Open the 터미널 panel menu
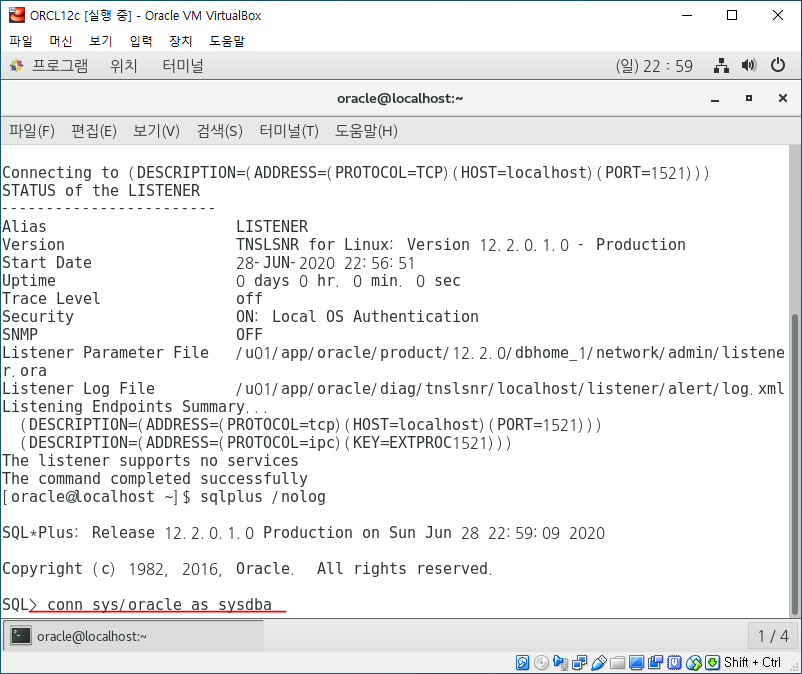 [183, 65]
